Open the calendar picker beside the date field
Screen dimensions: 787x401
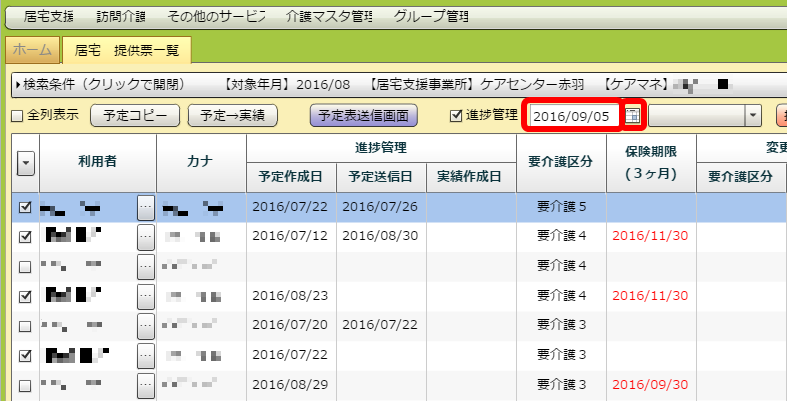pos(632,116)
